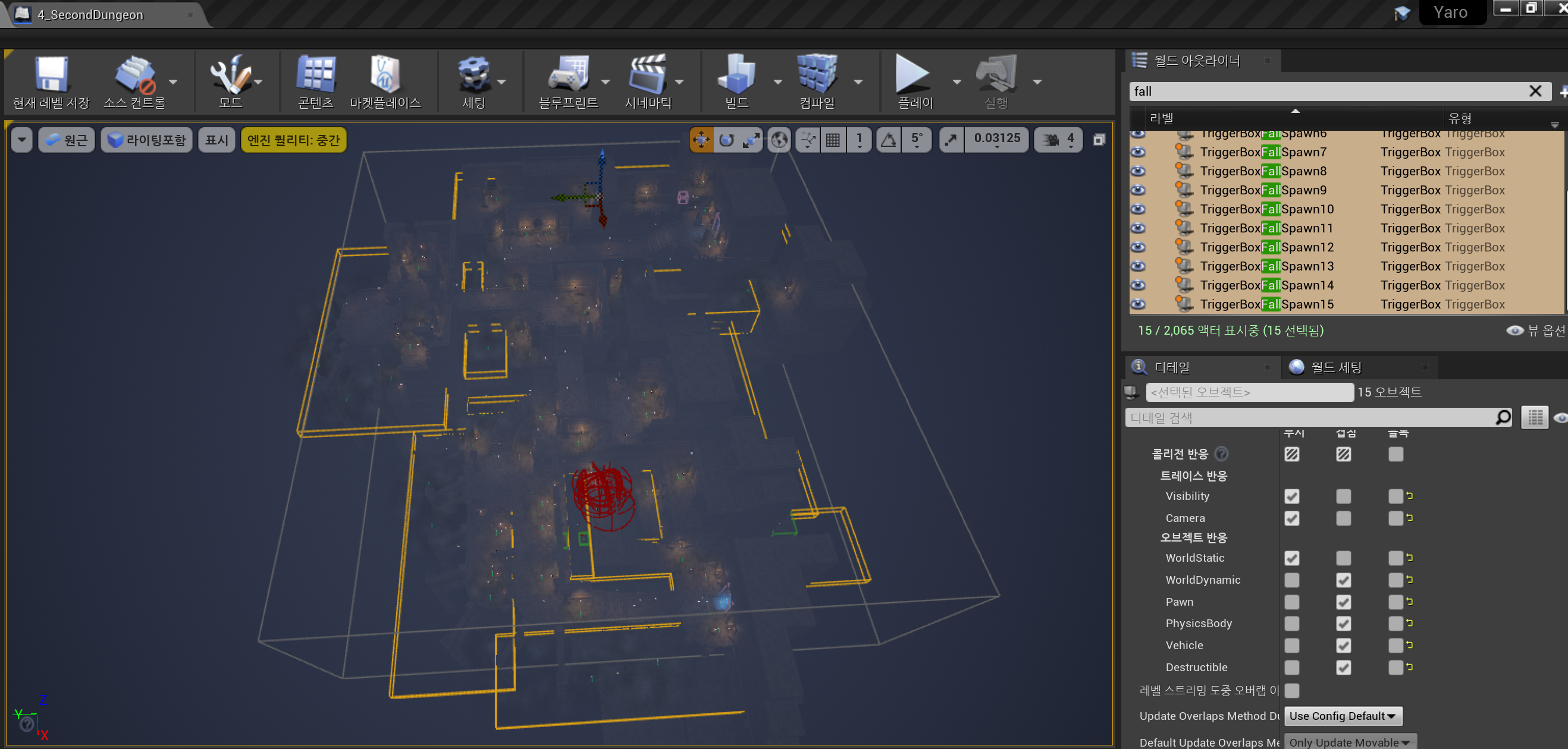Select the 4_SecondDungeon level tab
The height and width of the screenshot is (749, 1568).
tap(90, 15)
